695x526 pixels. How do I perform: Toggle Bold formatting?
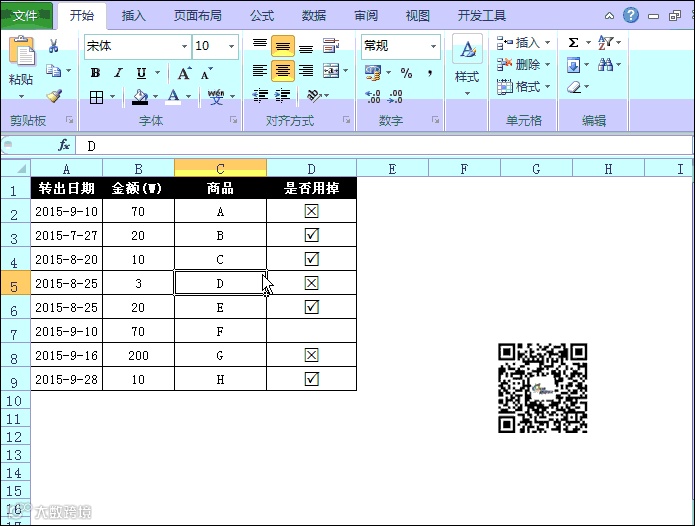(x=95, y=73)
